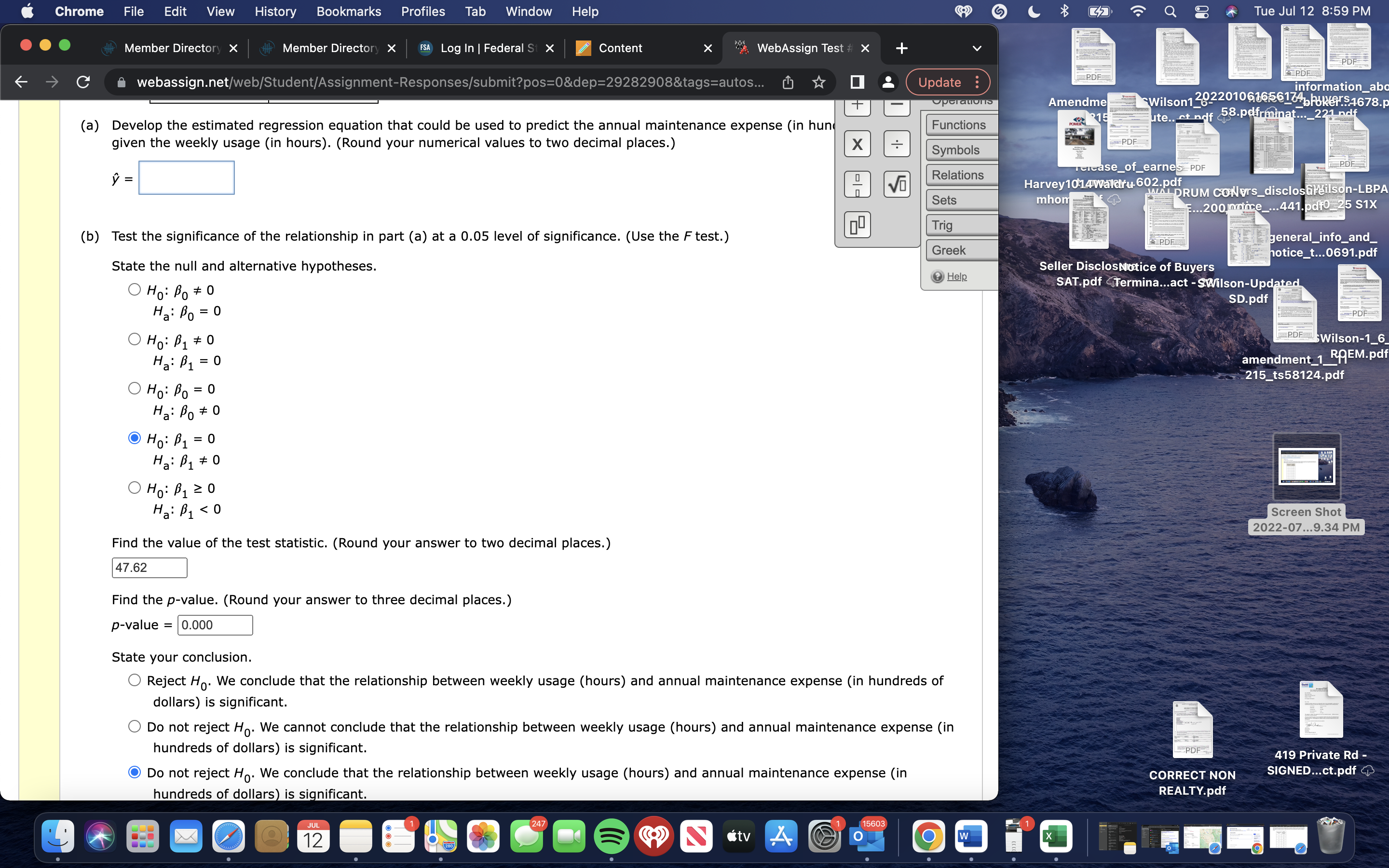Open the tab search chevron next to new tab
The image size is (1389, 868).
(x=977, y=48)
